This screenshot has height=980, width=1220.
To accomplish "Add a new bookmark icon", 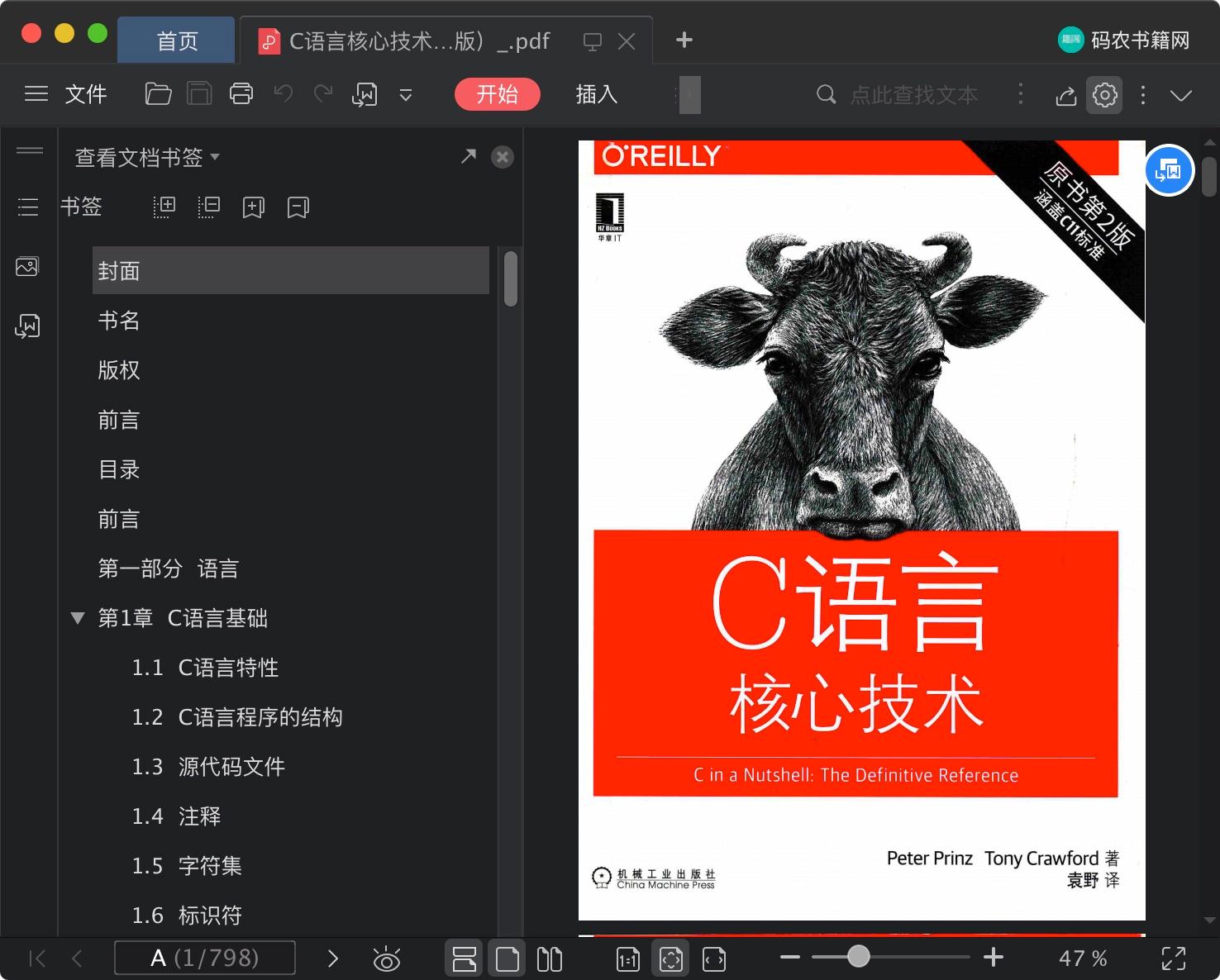I will click(x=254, y=207).
